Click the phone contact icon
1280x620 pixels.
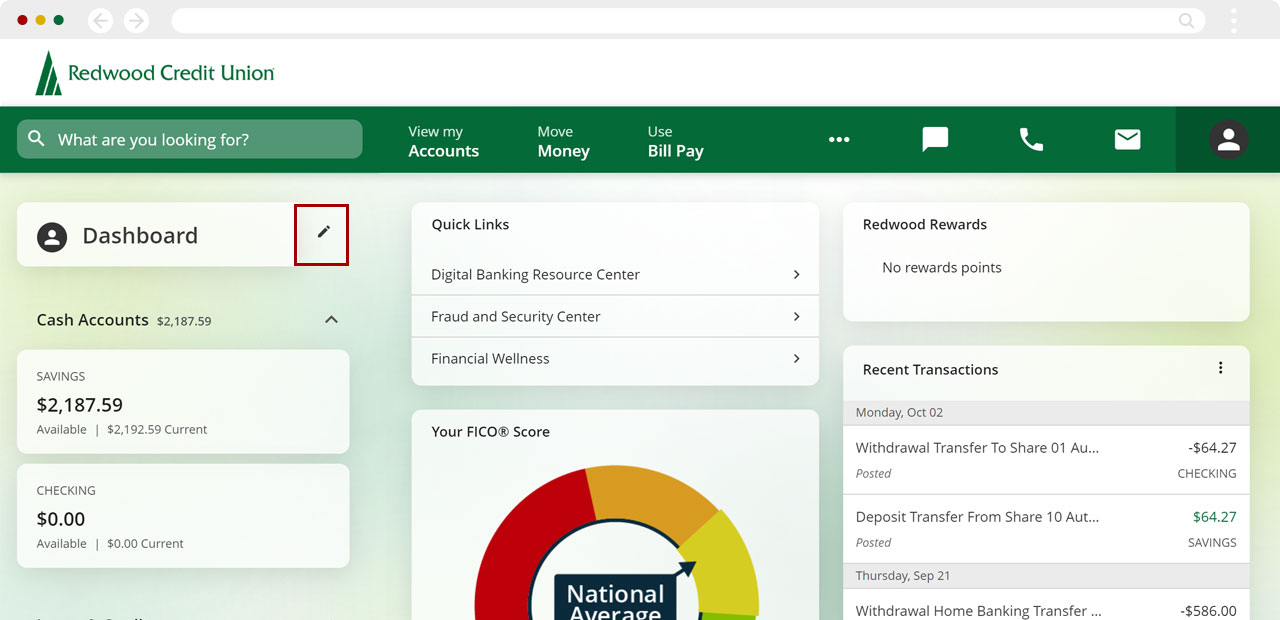1031,139
